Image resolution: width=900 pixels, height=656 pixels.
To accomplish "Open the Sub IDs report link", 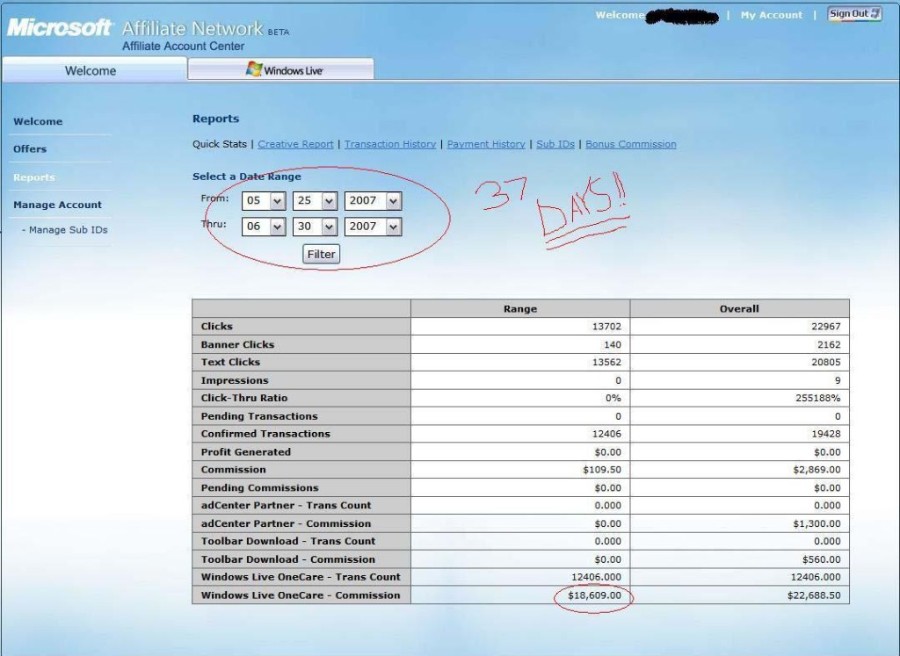I will coord(556,144).
